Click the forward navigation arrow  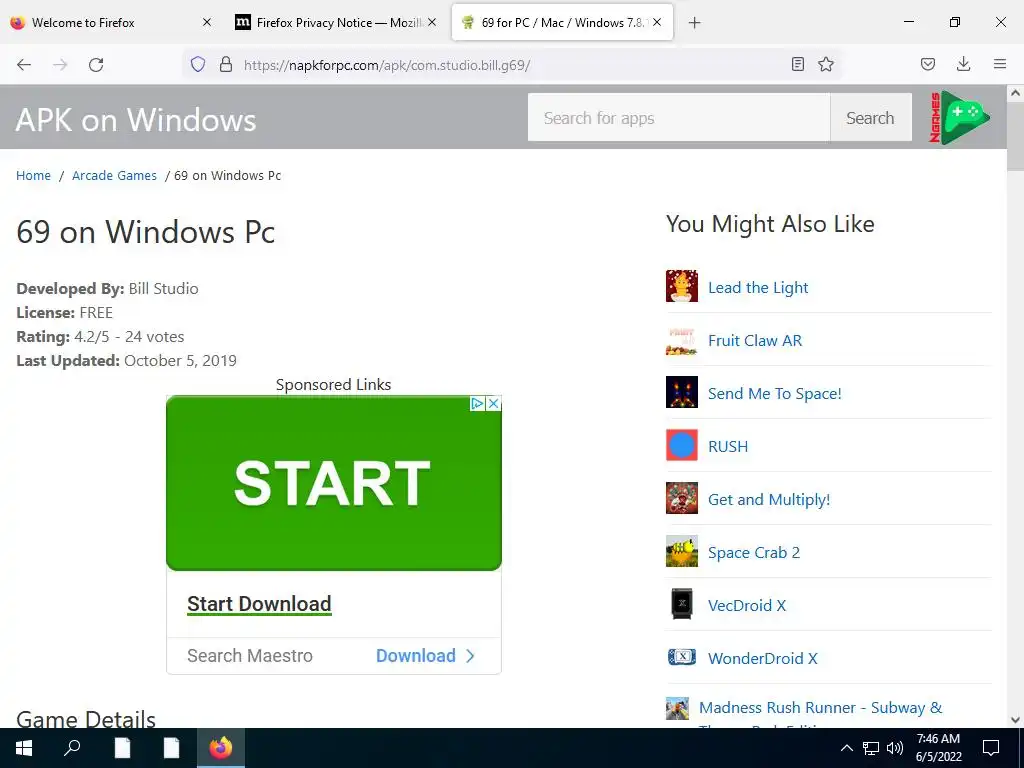coord(60,65)
